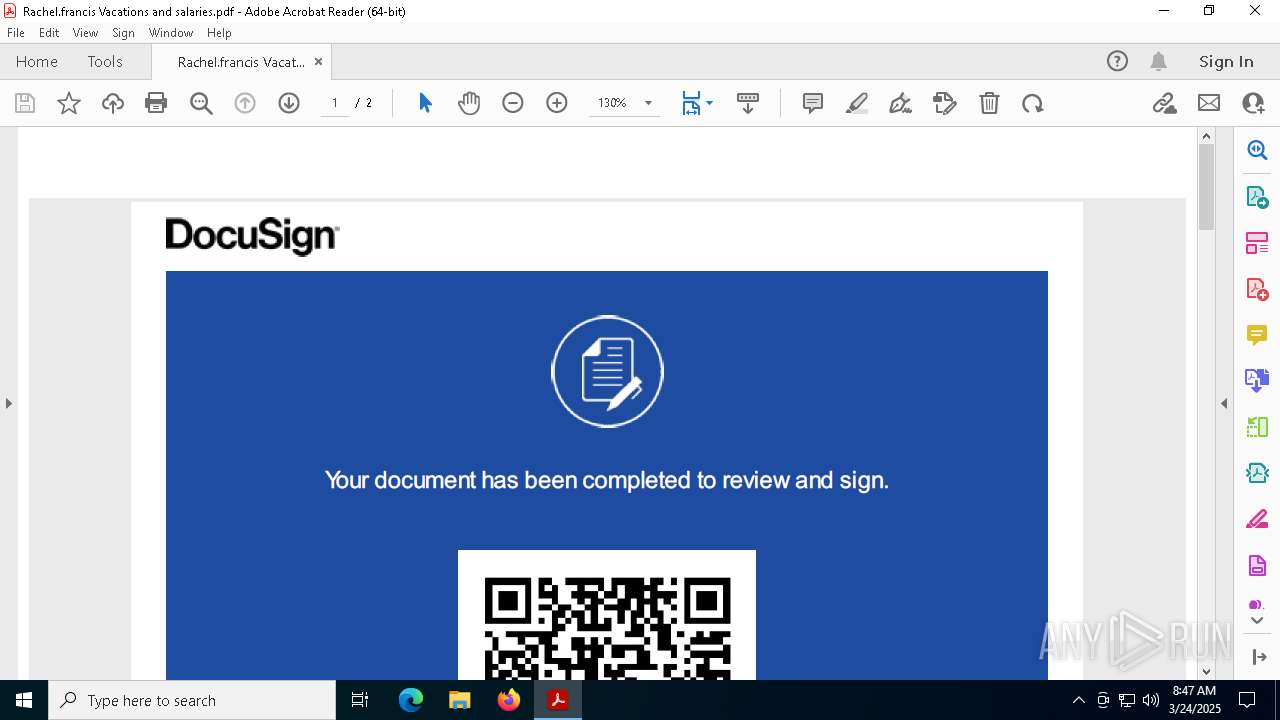Open Help question mark icon

[x=1117, y=61]
